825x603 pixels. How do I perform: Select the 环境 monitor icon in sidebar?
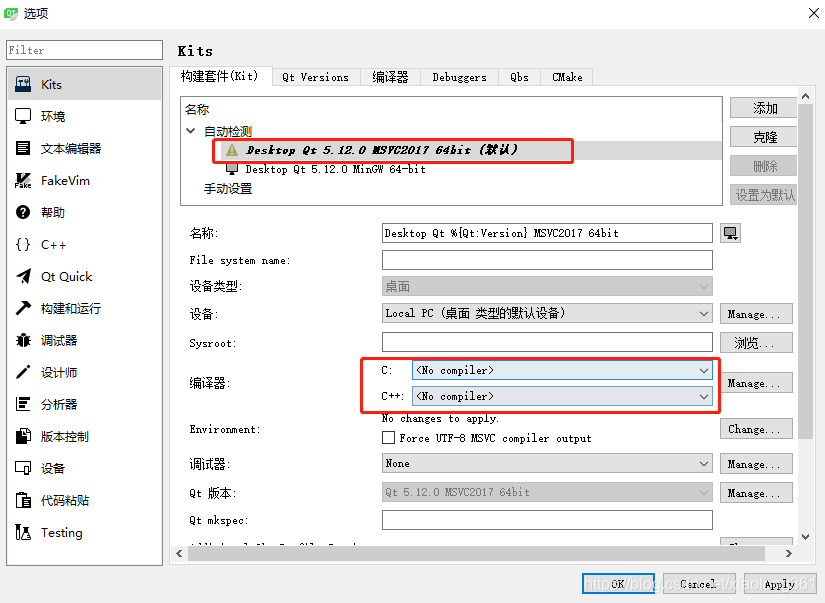point(23,116)
